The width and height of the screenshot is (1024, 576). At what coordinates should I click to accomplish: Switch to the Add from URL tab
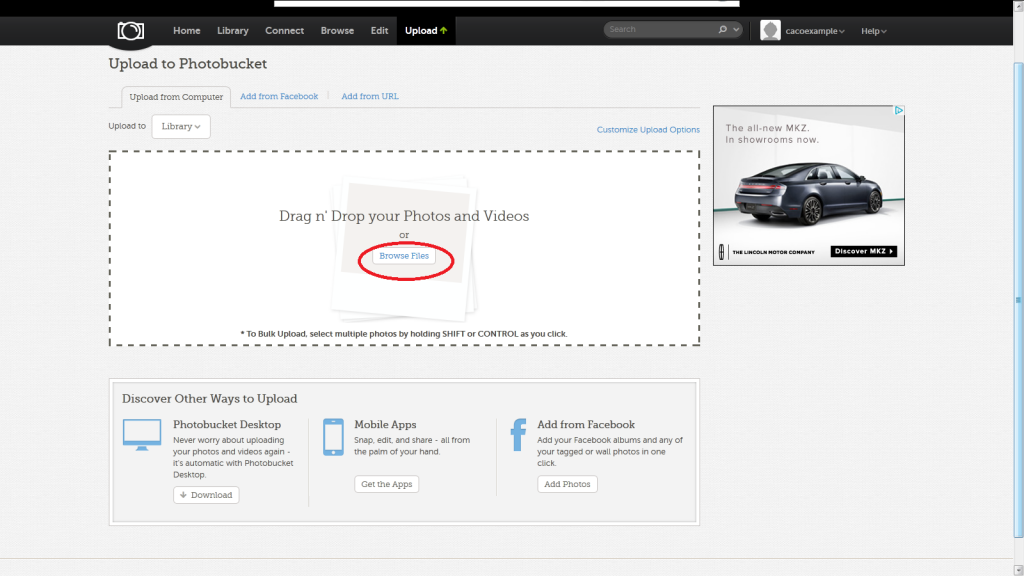[370, 97]
